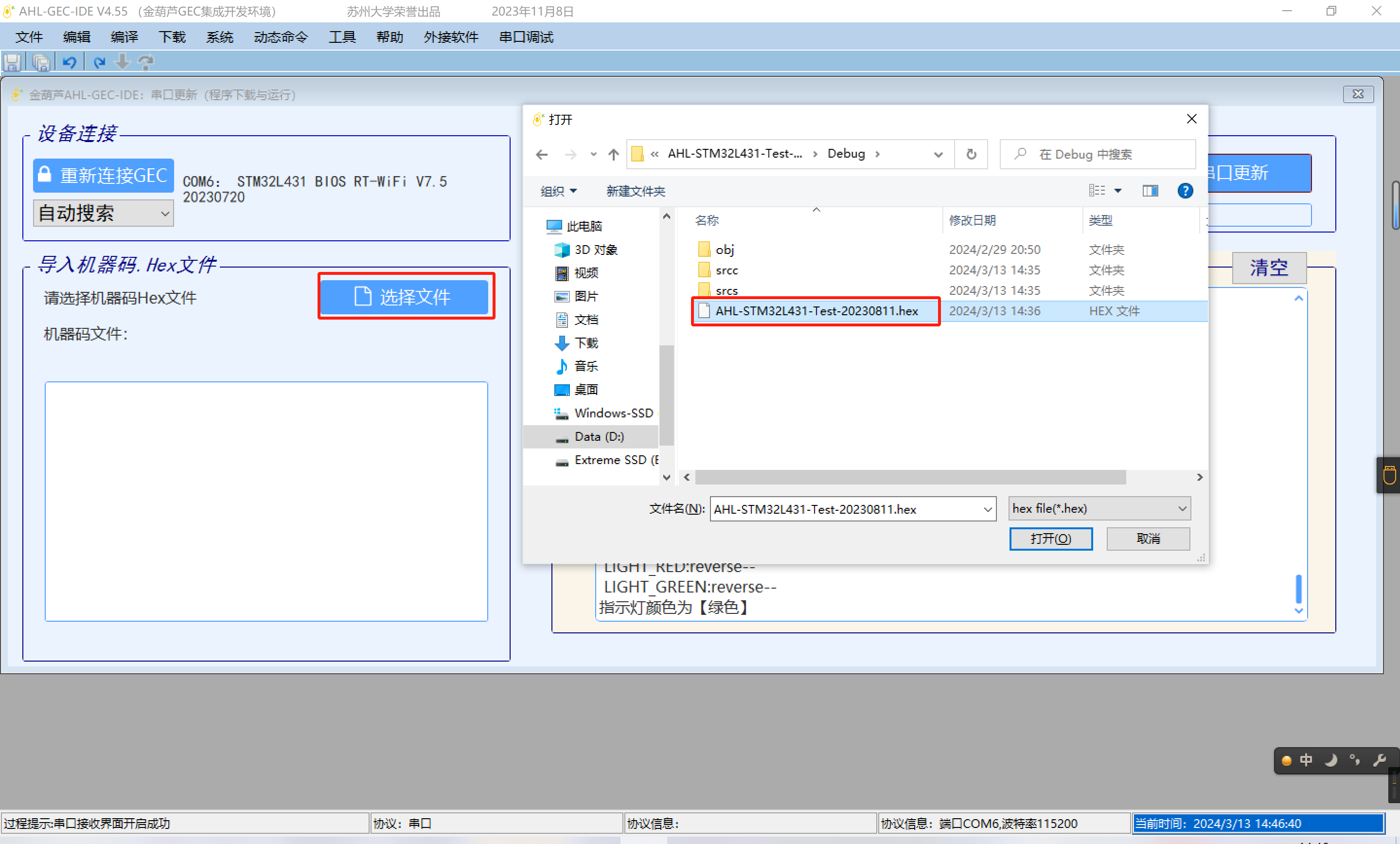This screenshot has height=844, width=1400.
Task: Expand the Debug breadcrumb chevron
Action: (x=878, y=154)
